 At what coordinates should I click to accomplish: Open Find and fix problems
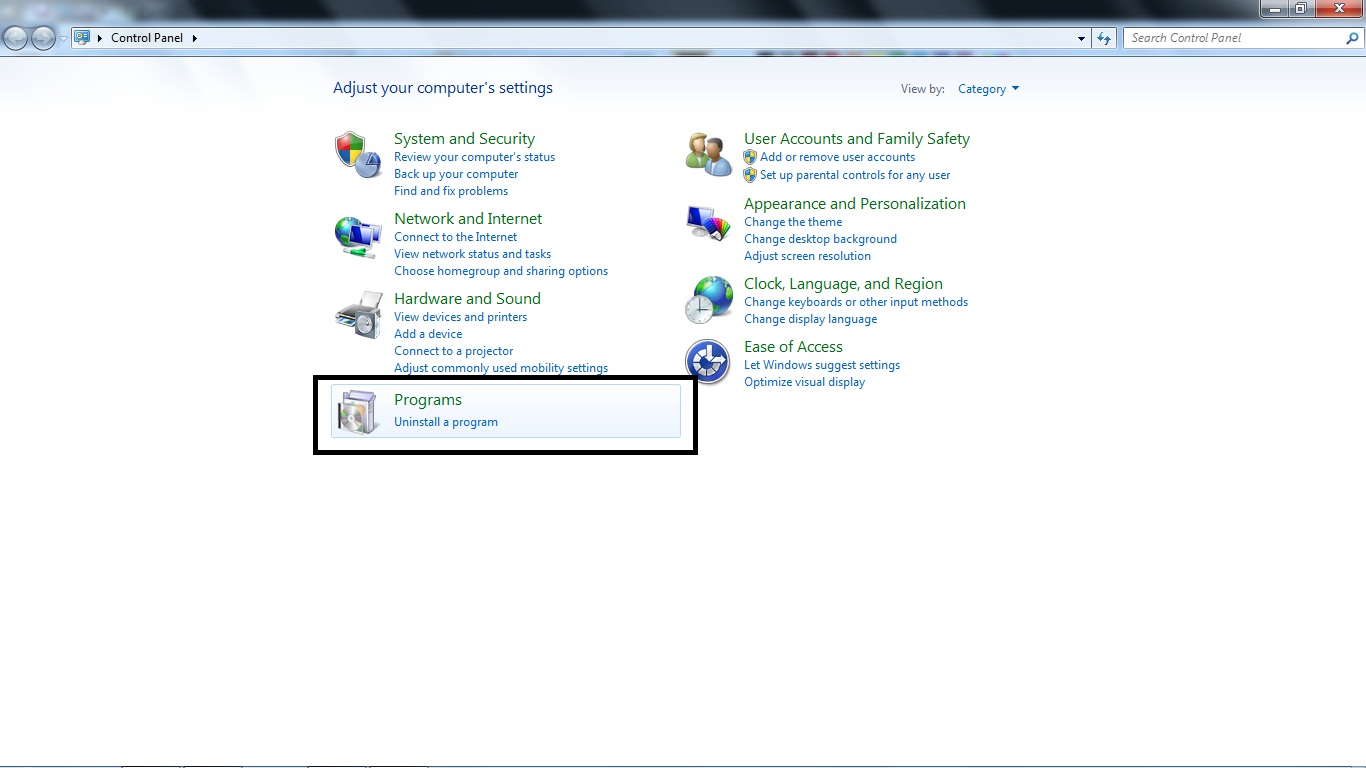point(451,191)
